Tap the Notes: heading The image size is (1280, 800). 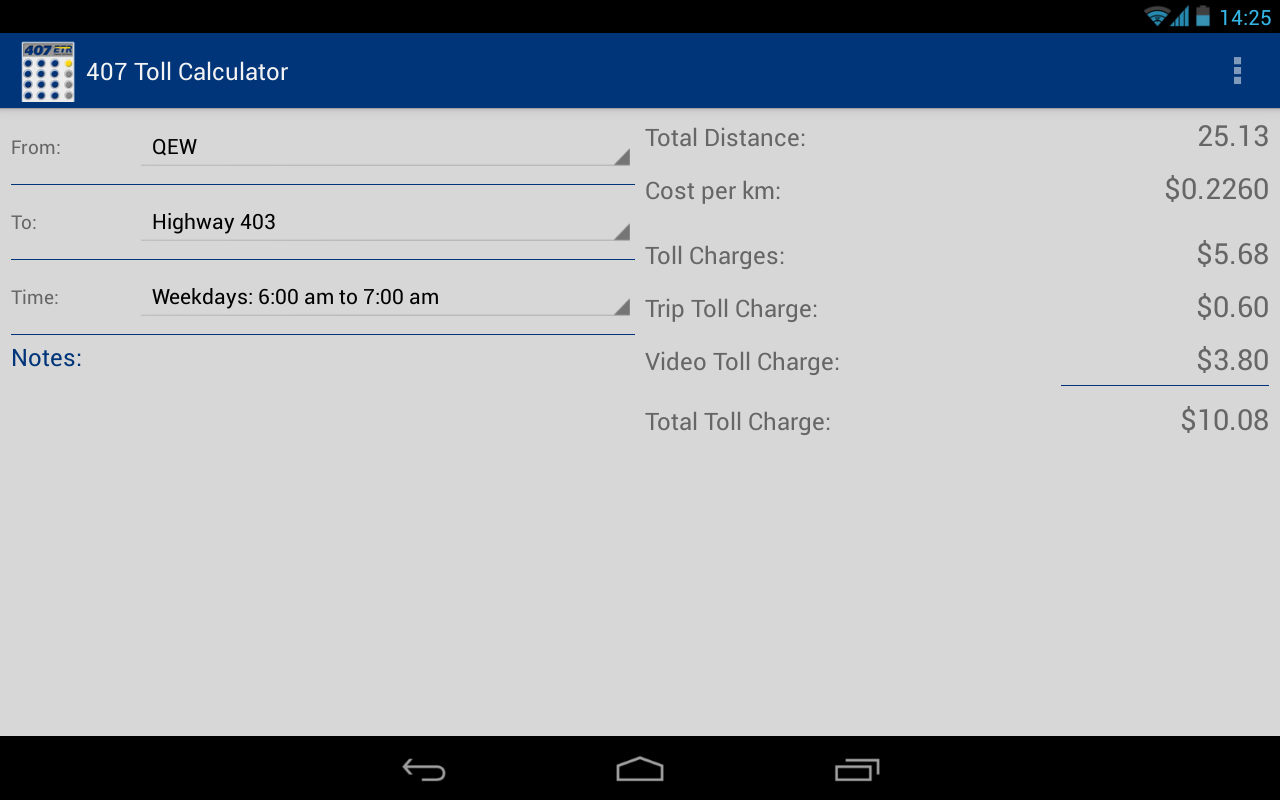(x=47, y=358)
